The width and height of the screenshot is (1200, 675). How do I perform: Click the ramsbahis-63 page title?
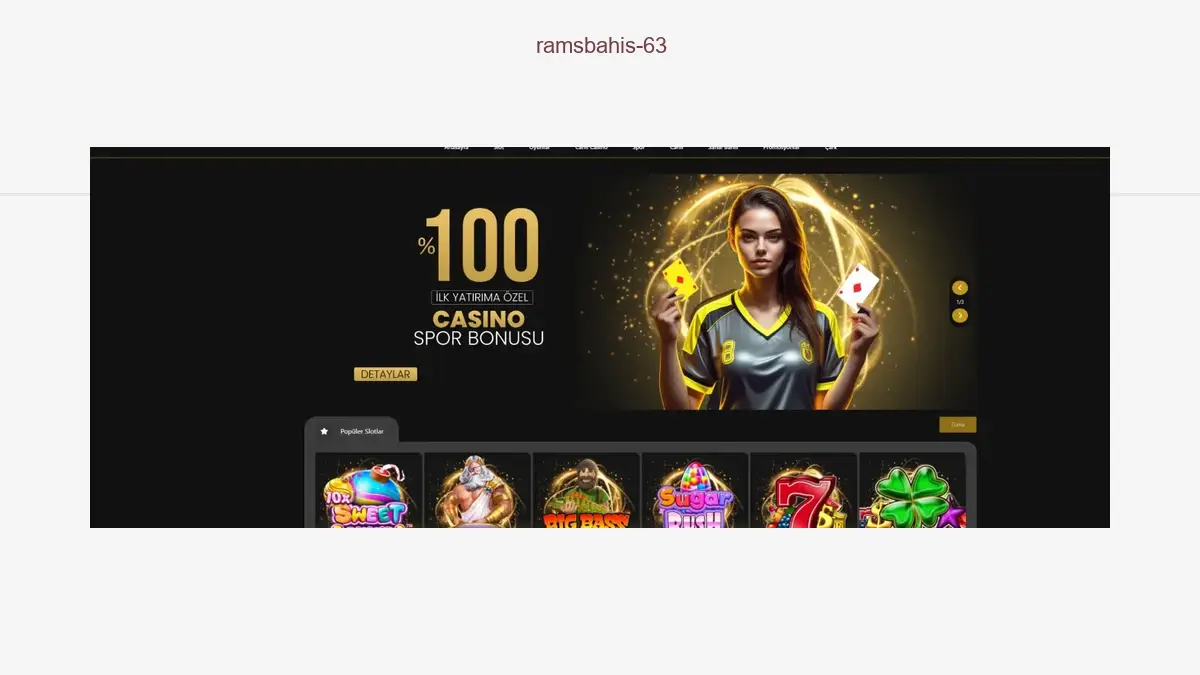(601, 45)
